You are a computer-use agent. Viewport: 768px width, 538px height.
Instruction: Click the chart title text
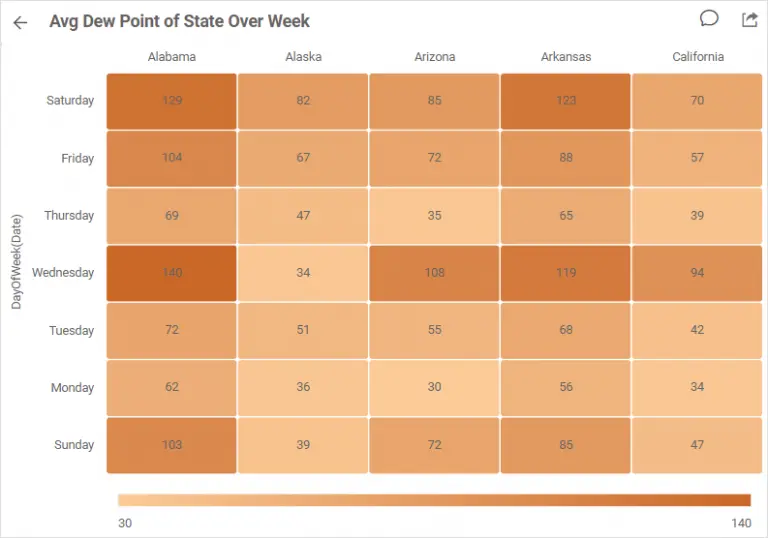pyautogui.click(x=180, y=21)
